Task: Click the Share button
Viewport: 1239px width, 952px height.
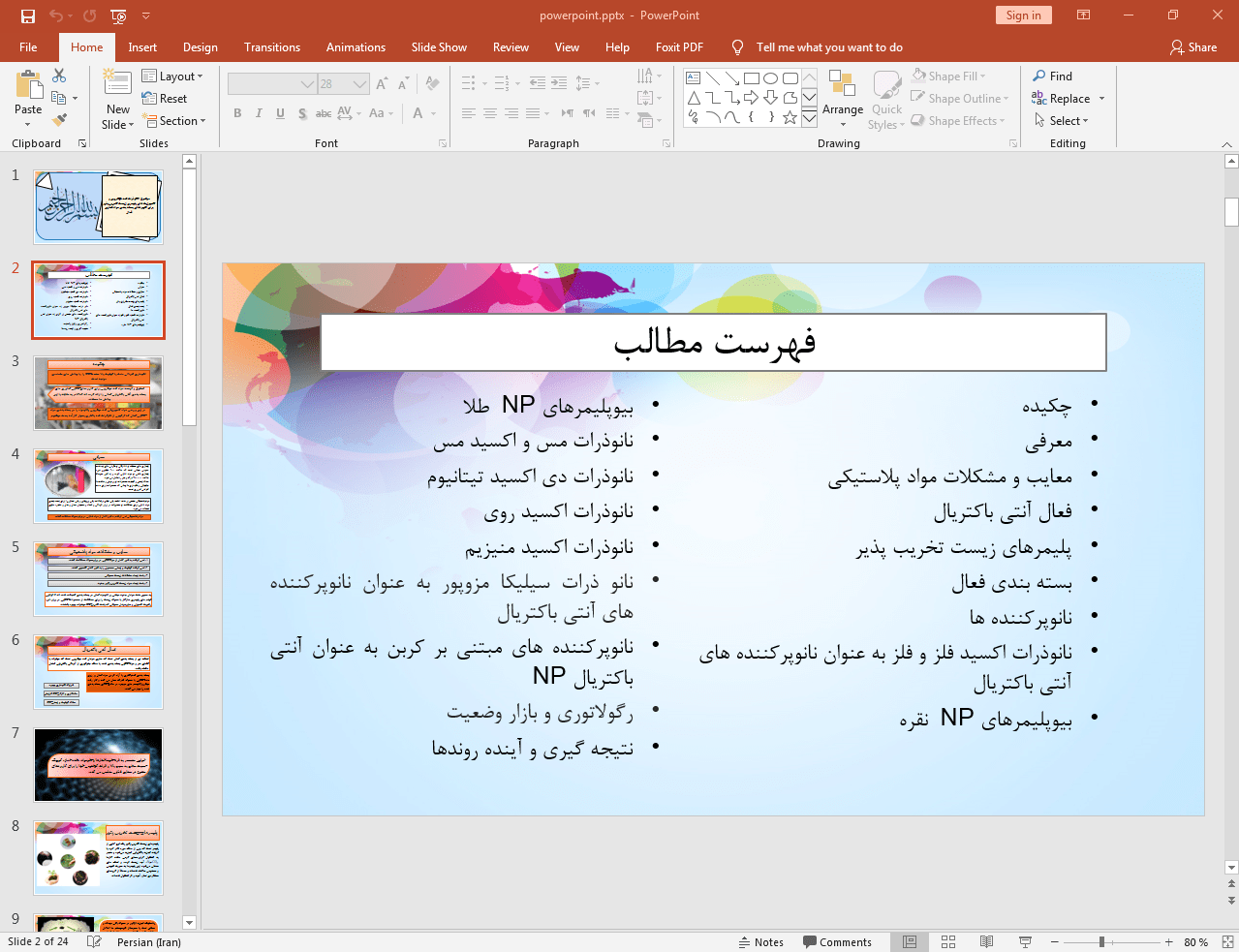Action: [x=1193, y=47]
